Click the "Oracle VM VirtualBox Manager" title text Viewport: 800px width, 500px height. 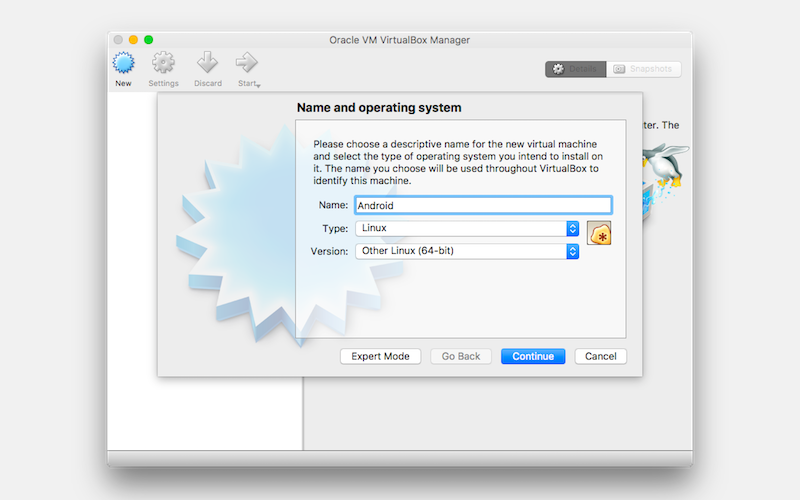tap(399, 40)
